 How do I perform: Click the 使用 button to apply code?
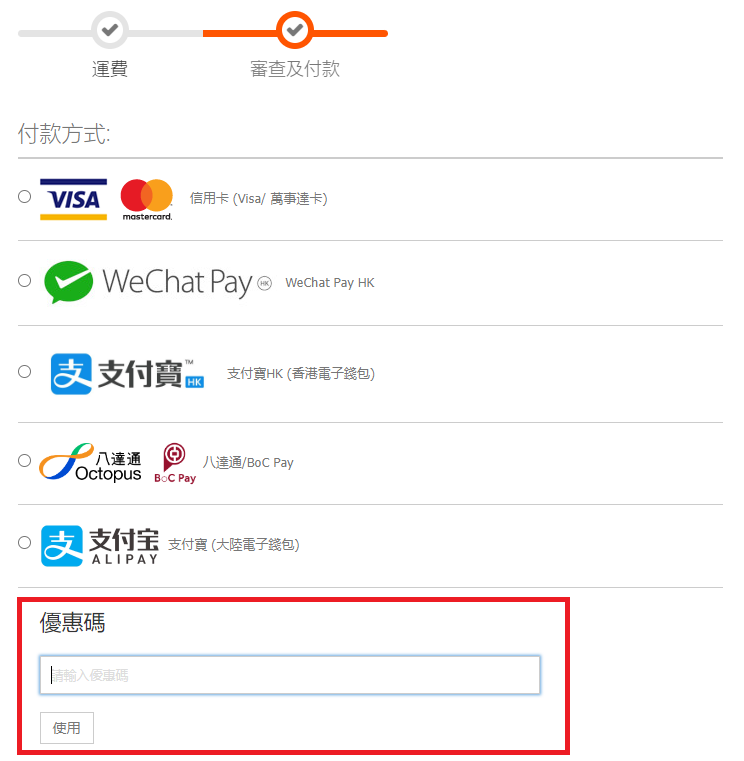[x=66, y=728]
